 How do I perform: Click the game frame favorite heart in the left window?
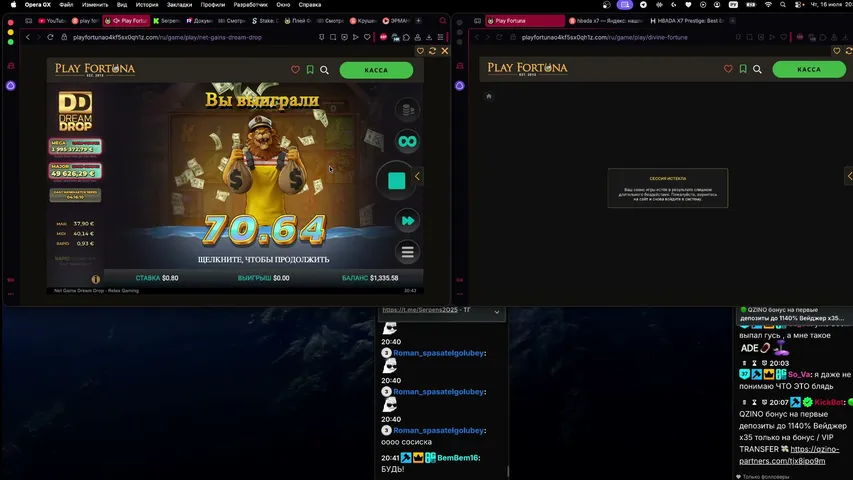pos(420,51)
